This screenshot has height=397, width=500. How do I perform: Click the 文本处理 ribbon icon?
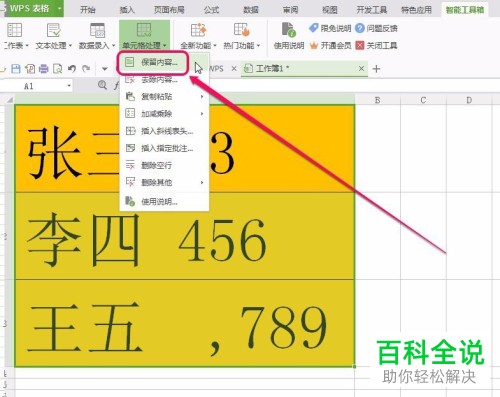[x=53, y=30]
